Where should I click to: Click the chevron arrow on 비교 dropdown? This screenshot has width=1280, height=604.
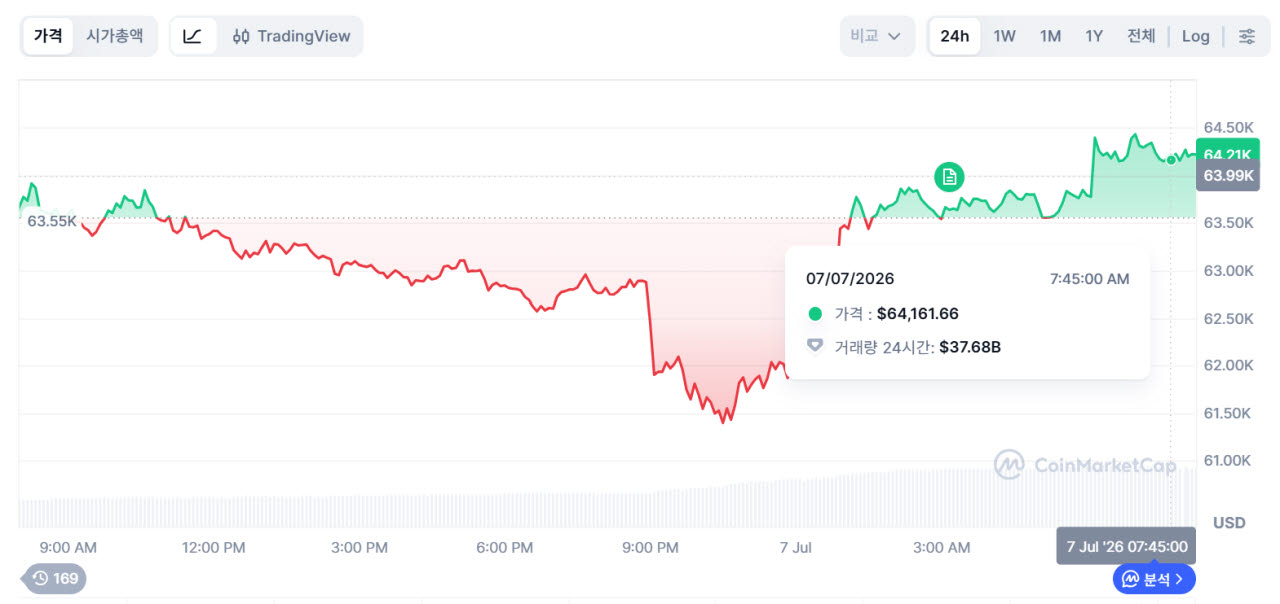point(894,36)
